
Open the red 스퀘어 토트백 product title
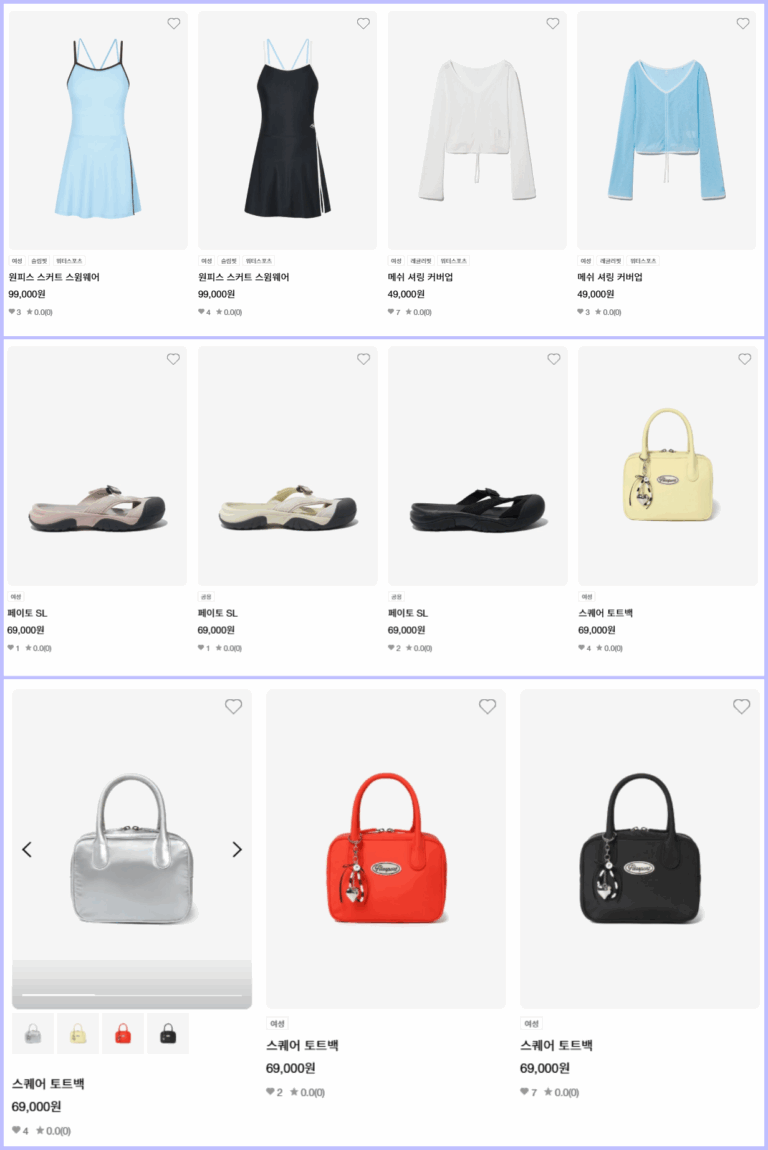pos(302,1045)
